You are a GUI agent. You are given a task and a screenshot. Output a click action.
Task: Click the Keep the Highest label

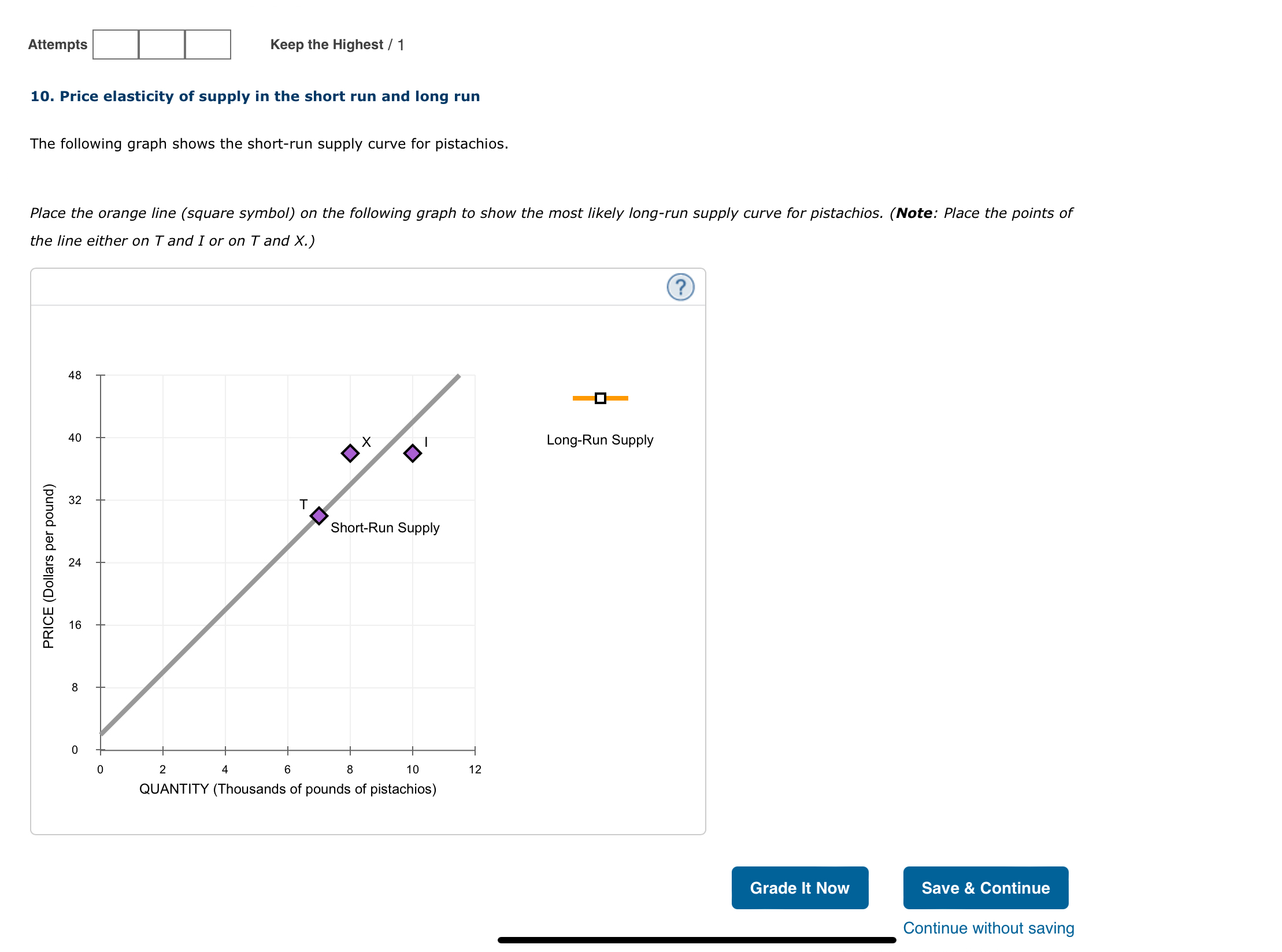327,44
